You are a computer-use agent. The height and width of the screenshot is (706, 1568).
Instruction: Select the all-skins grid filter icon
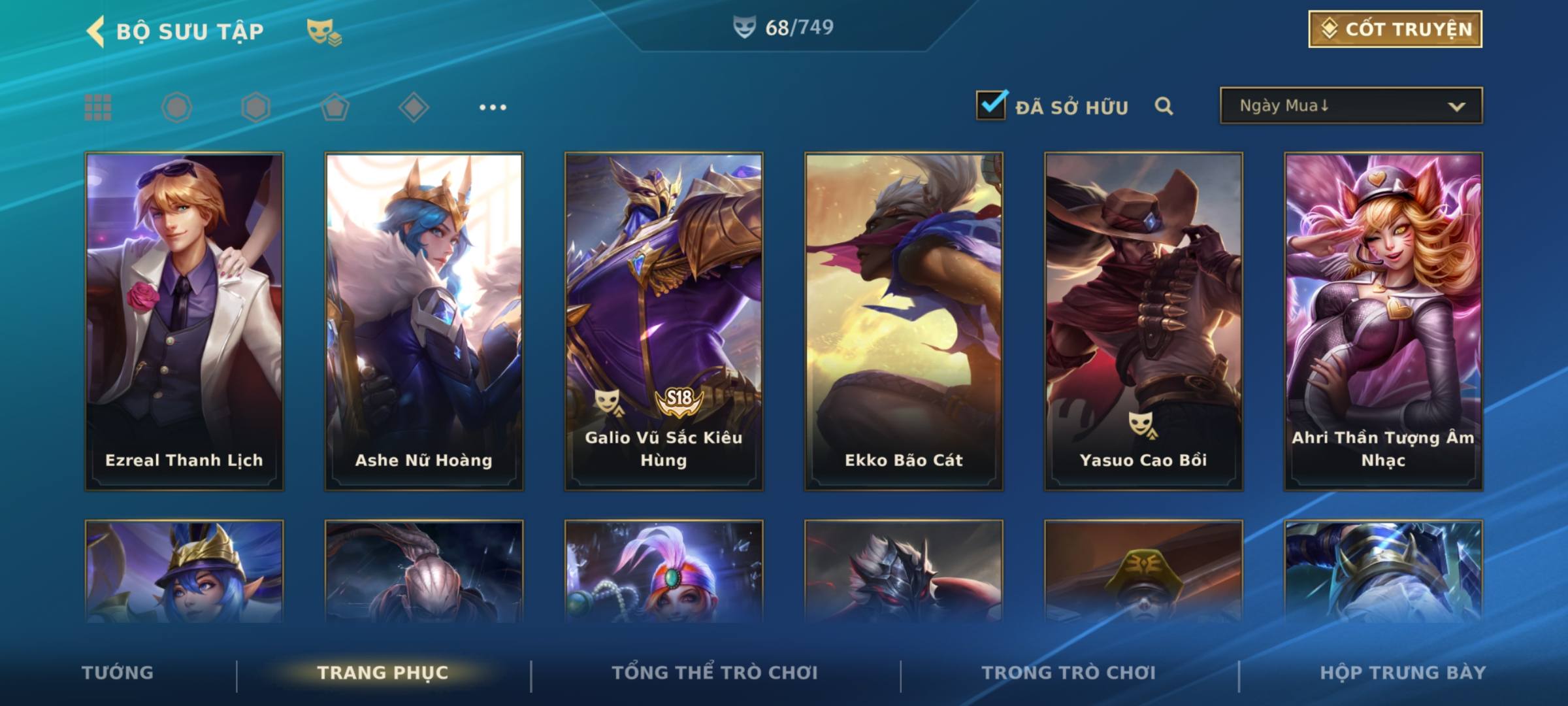(98, 107)
